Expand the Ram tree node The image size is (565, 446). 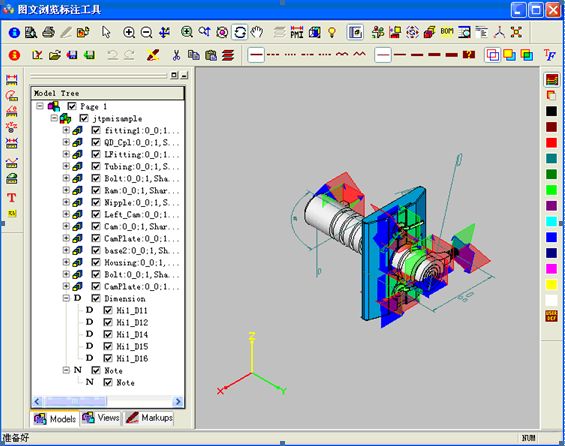click(66, 190)
